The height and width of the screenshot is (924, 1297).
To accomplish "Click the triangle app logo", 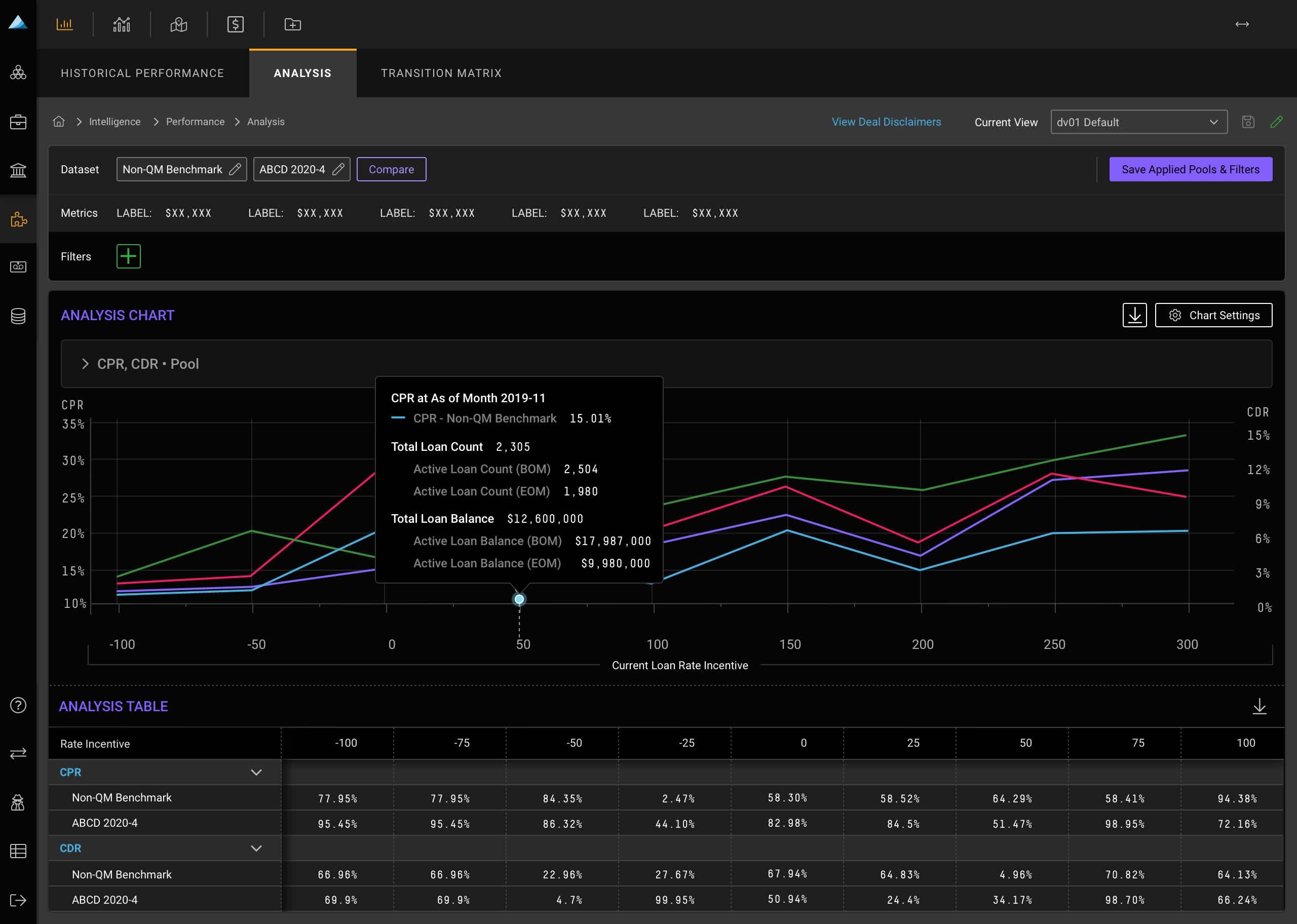I will [18, 22].
